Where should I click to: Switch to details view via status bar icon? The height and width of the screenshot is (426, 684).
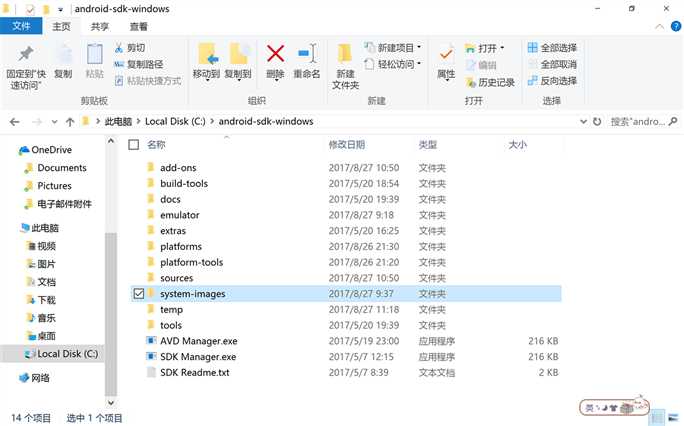(x=657, y=418)
